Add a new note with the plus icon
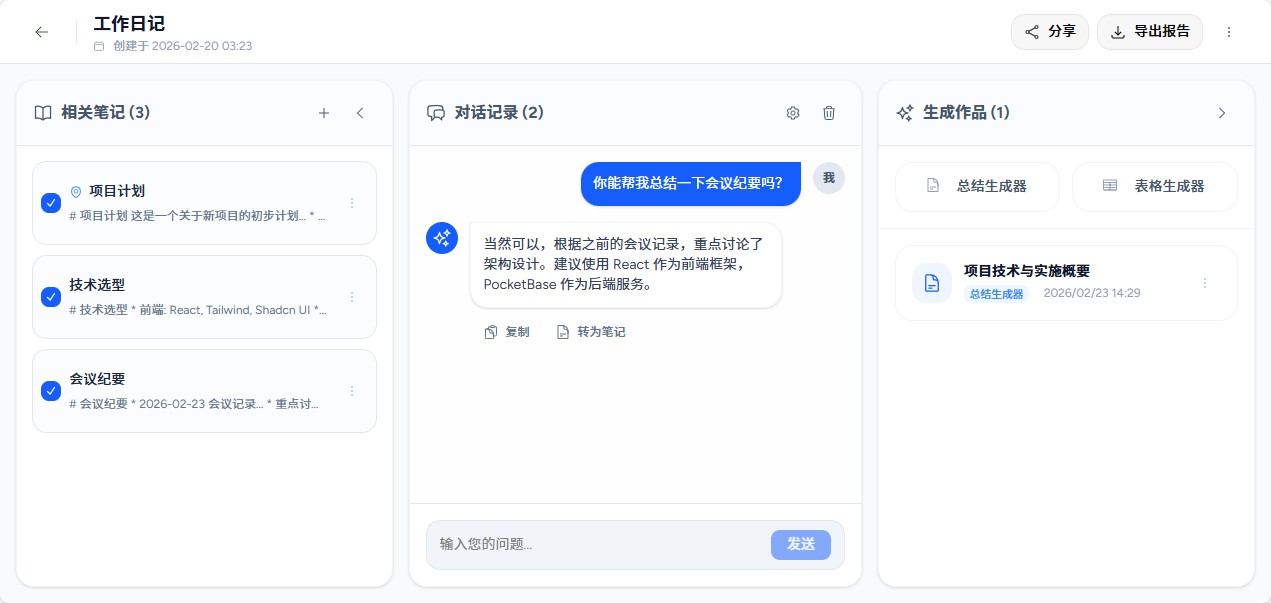This screenshot has width=1271, height=603. (x=324, y=113)
